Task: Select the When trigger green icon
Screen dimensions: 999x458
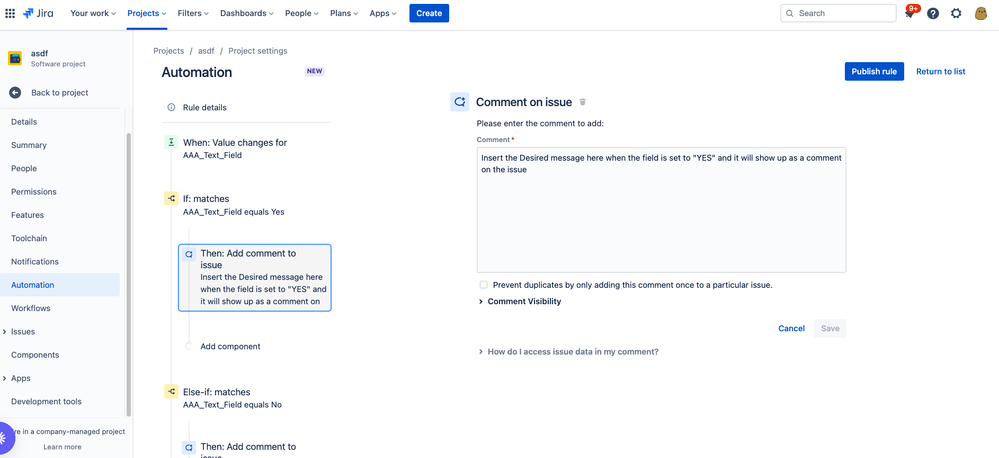Action: tap(171, 143)
